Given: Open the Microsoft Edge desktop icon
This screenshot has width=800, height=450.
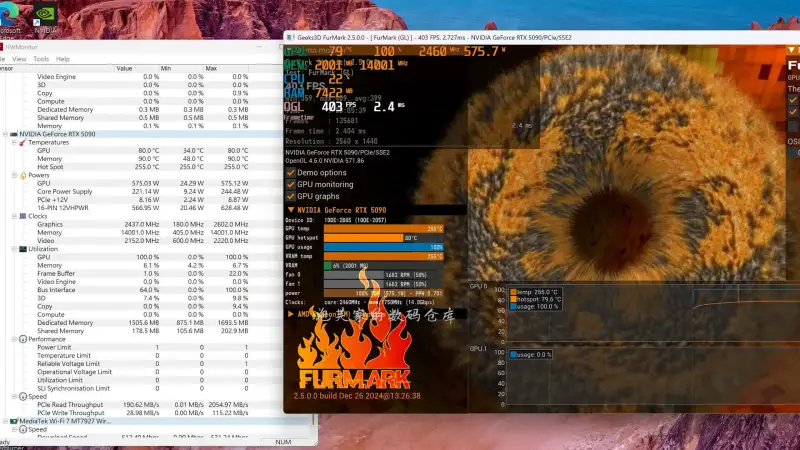Looking at the screenshot, I should pyautogui.click(x=9, y=15).
